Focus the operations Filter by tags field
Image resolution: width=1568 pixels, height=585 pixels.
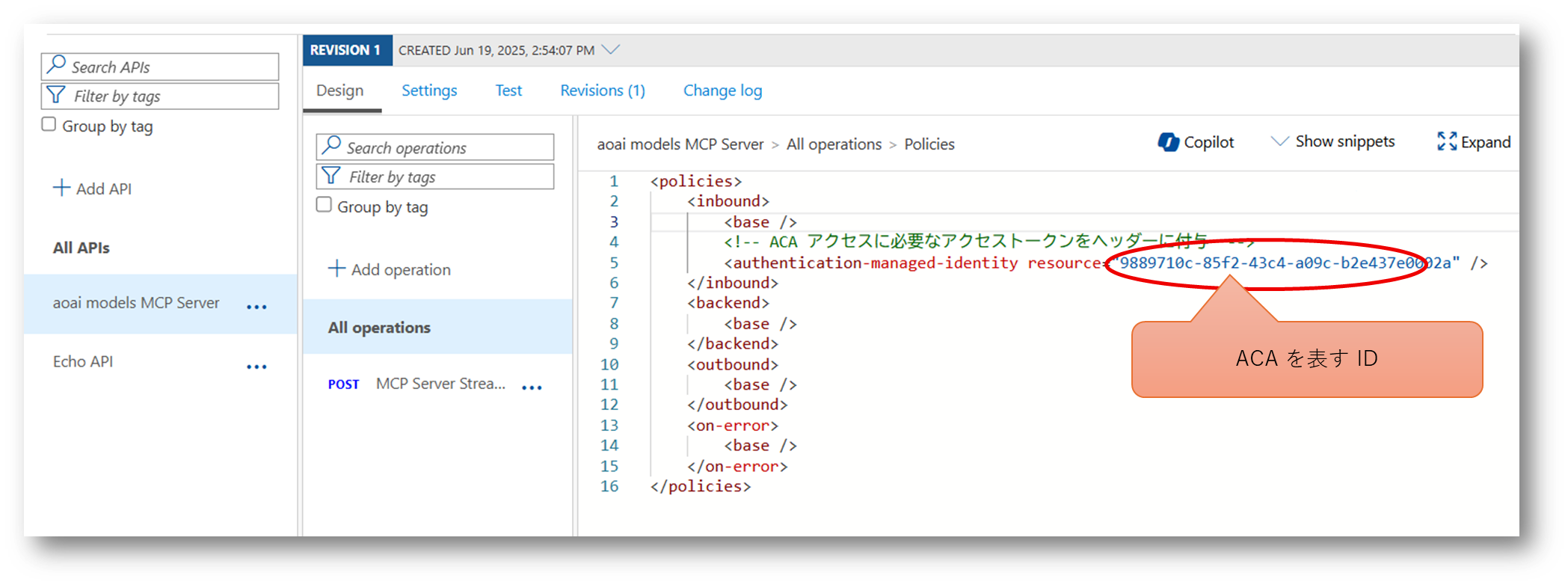(x=435, y=177)
